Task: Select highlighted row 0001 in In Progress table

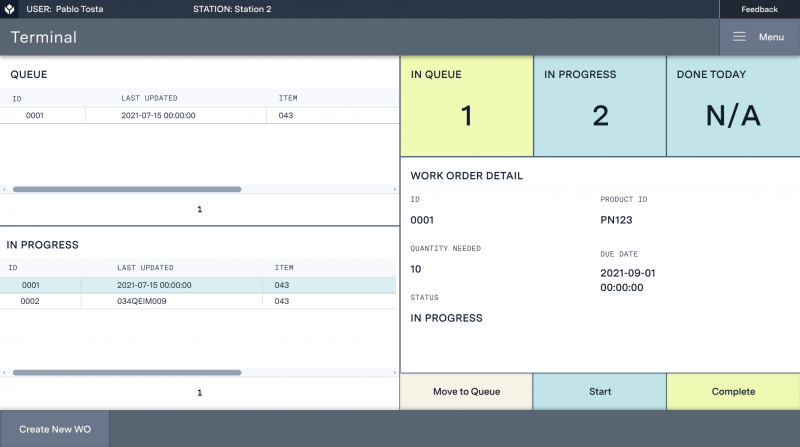Action: tap(31, 285)
